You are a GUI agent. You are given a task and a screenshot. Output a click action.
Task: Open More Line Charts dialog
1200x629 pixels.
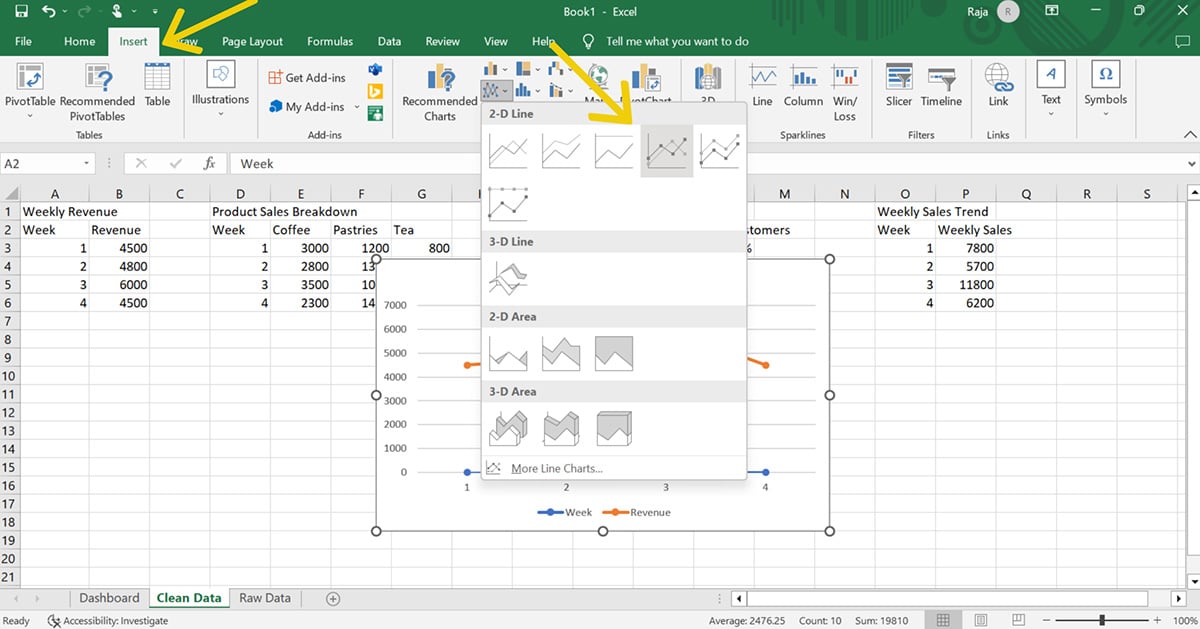pos(556,468)
